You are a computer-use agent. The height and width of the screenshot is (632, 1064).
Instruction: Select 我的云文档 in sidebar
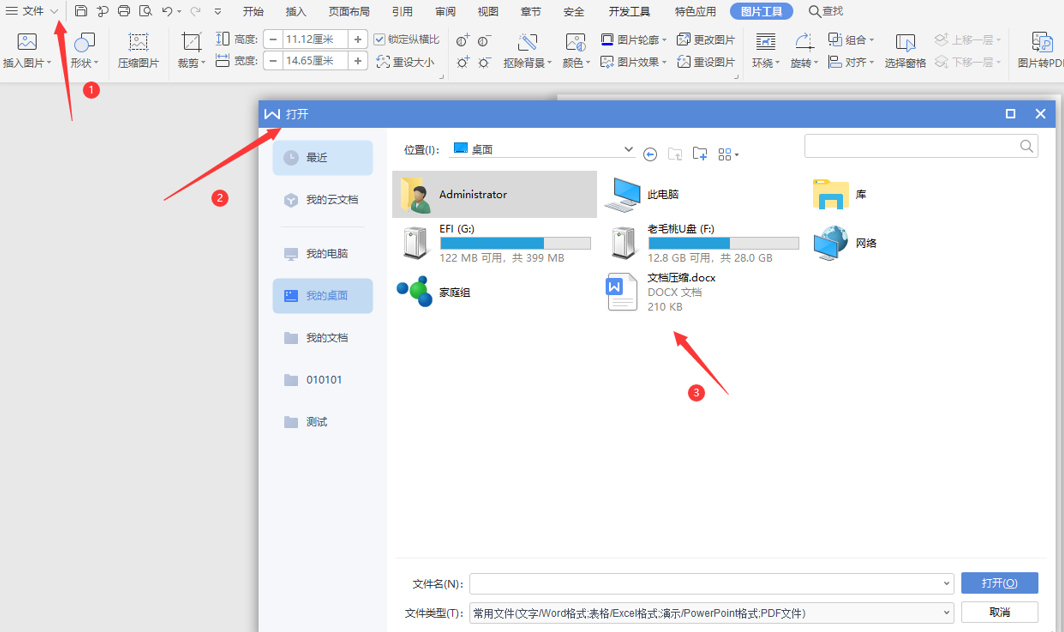coord(323,200)
